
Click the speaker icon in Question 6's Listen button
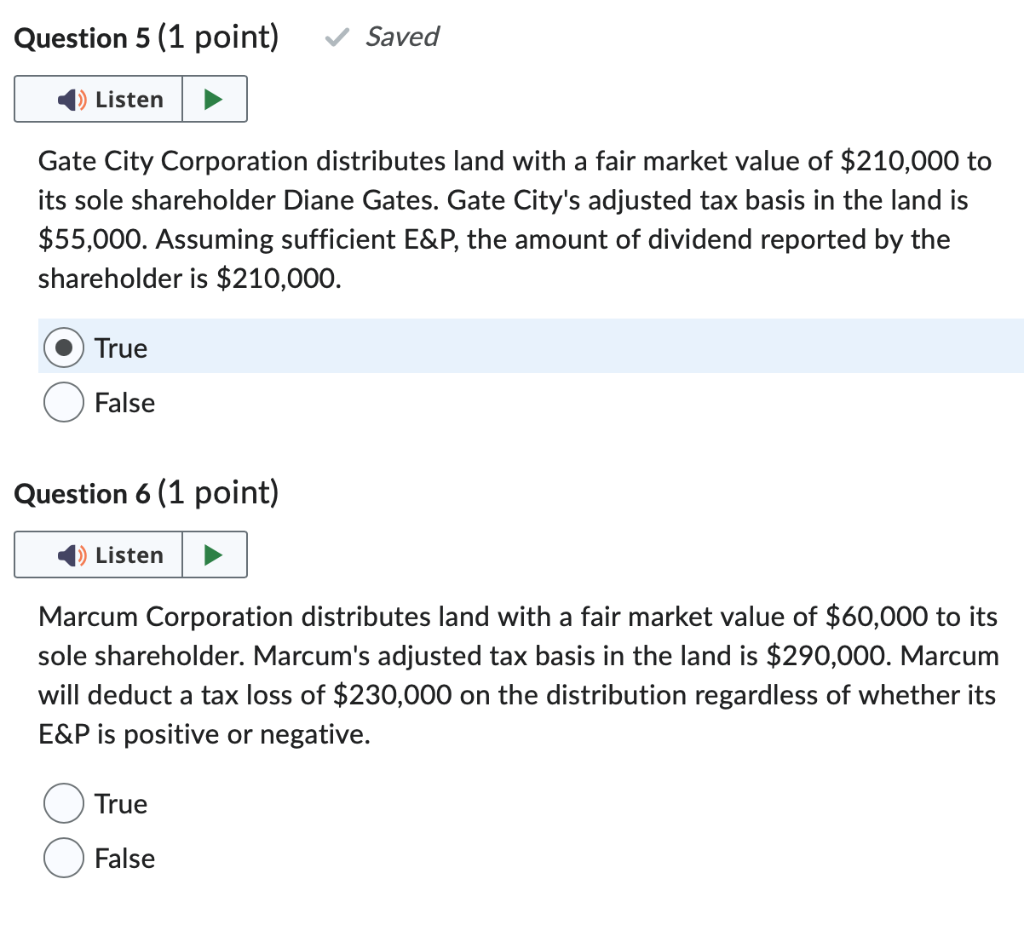72,555
